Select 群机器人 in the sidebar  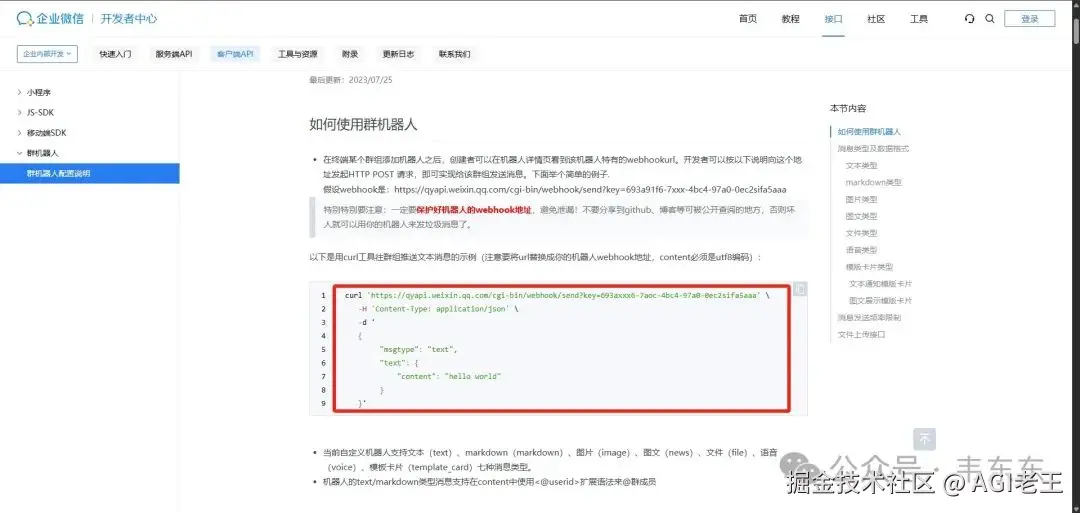[43, 153]
